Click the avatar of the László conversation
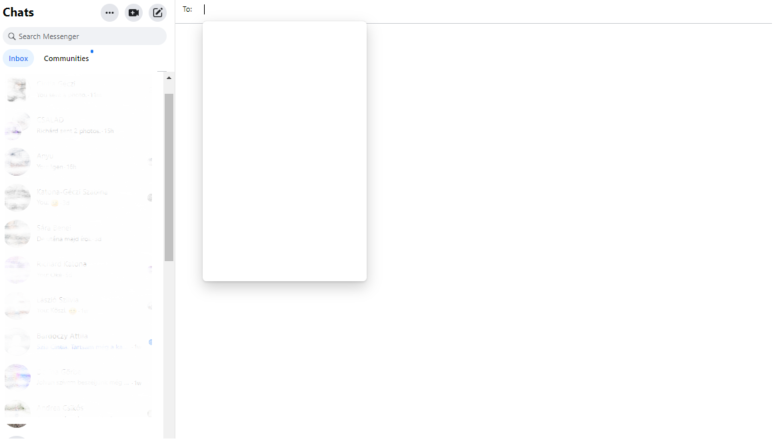The image size is (773, 442). 17,305
